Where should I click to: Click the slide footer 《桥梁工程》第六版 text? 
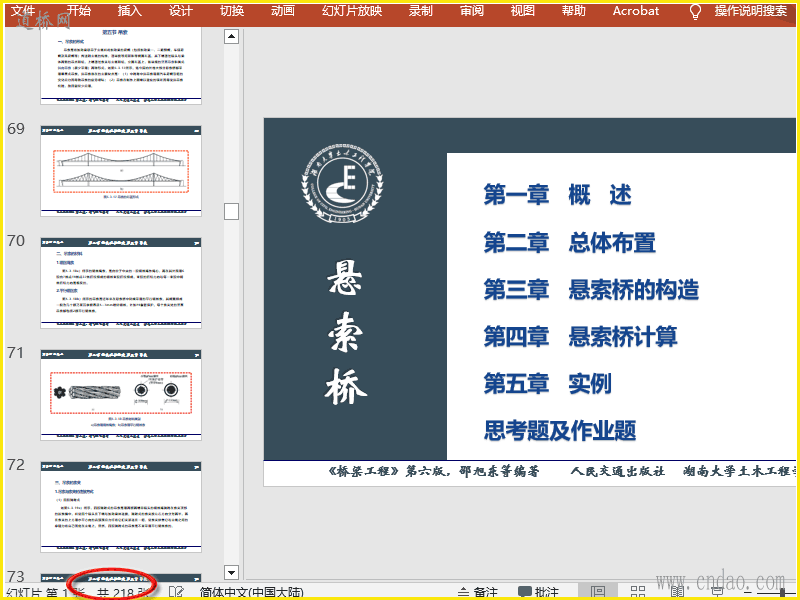pos(433,471)
